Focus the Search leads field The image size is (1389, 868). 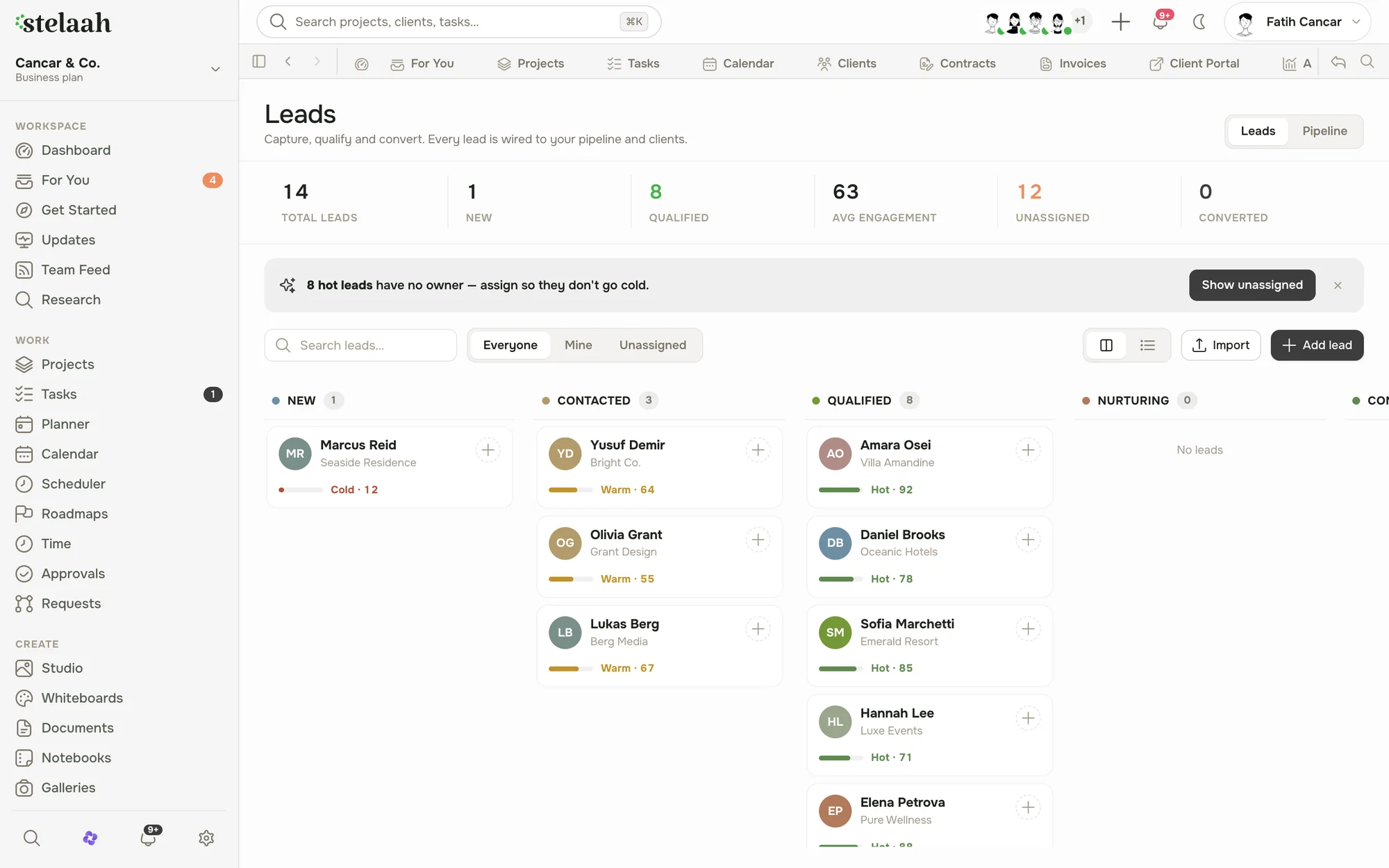360,345
